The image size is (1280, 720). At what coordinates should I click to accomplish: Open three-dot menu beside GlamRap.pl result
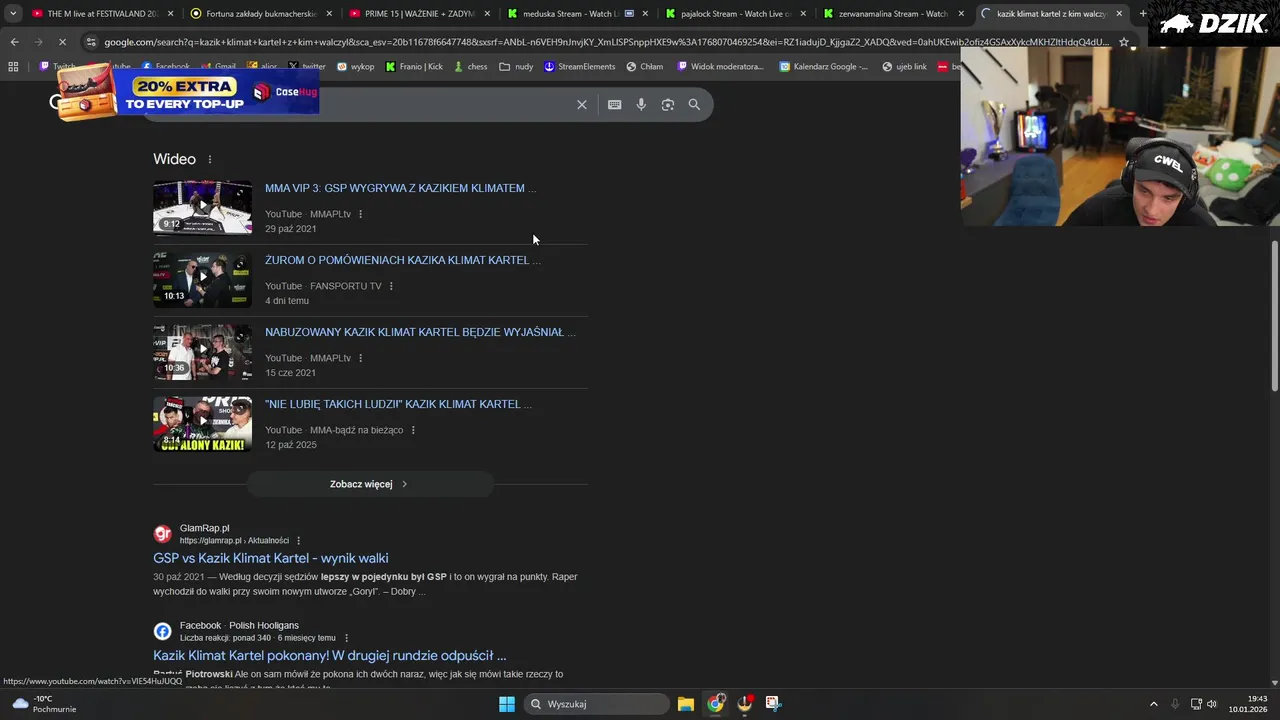pos(298,541)
